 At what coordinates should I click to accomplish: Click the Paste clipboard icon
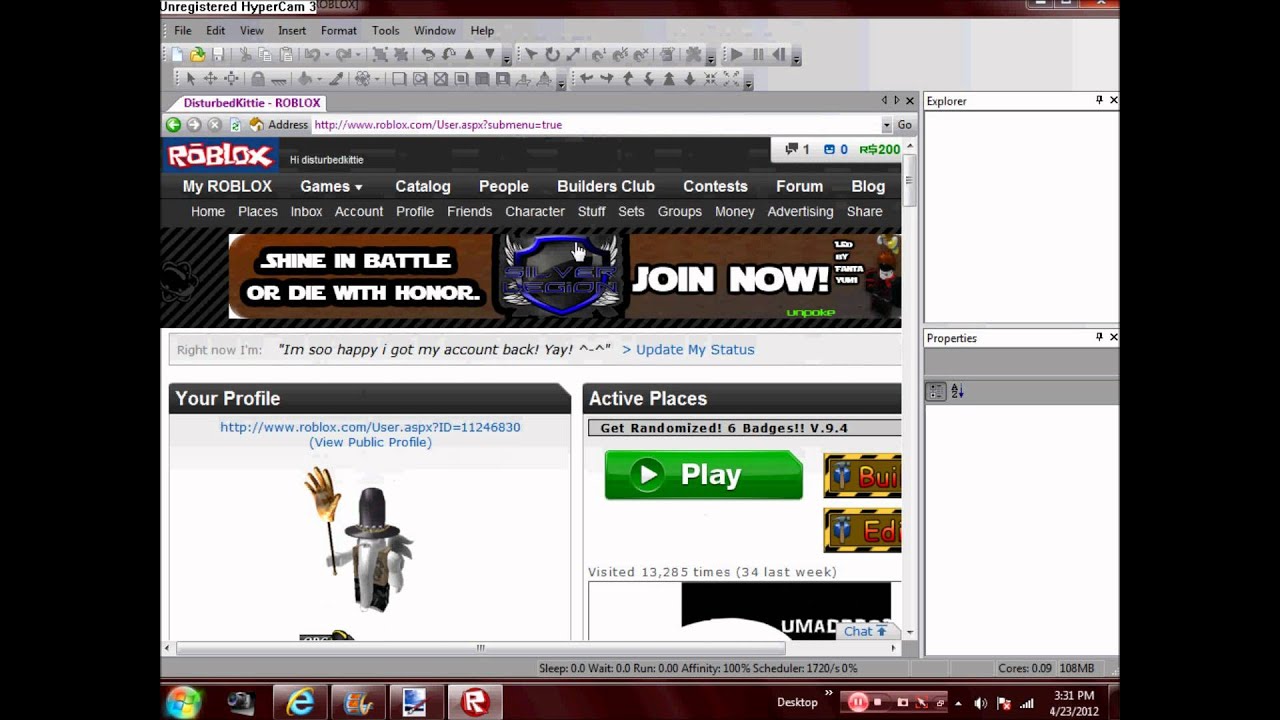286,55
